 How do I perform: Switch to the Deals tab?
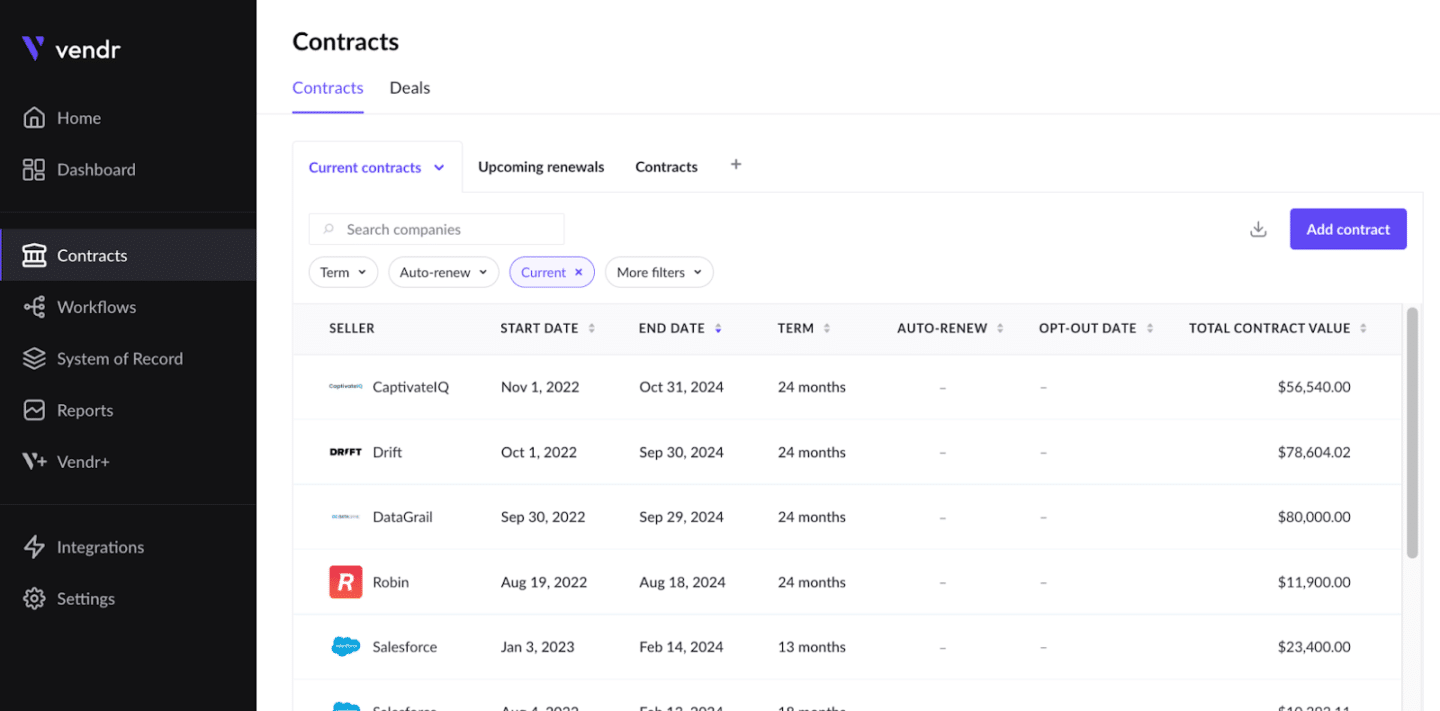(410, 88)
